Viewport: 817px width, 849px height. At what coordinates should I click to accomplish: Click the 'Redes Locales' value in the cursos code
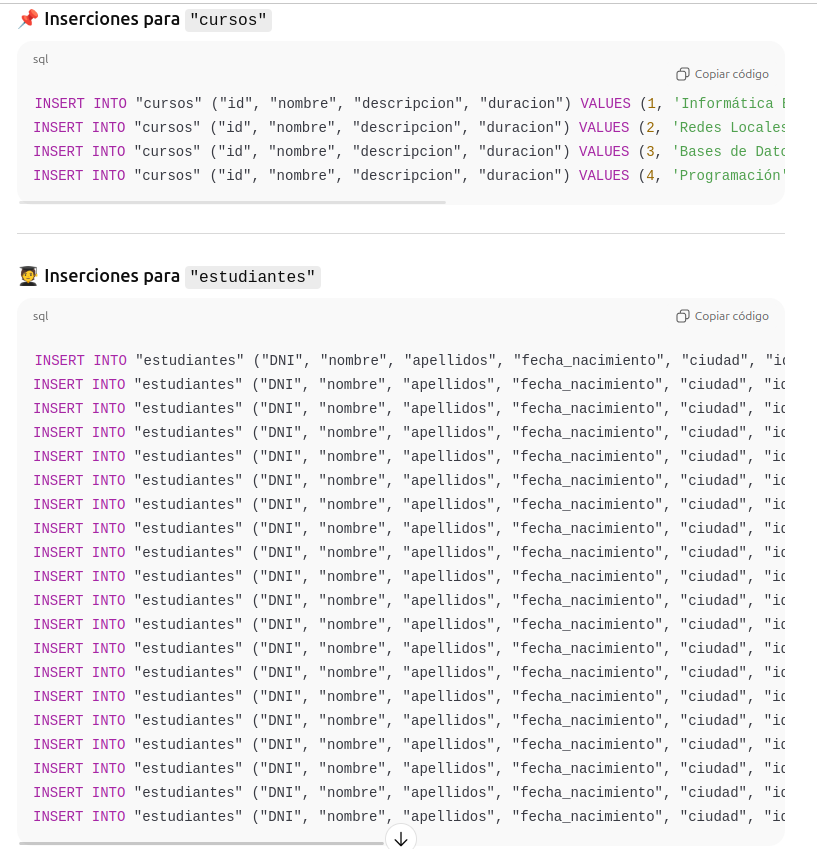click(x=728, y=127)
